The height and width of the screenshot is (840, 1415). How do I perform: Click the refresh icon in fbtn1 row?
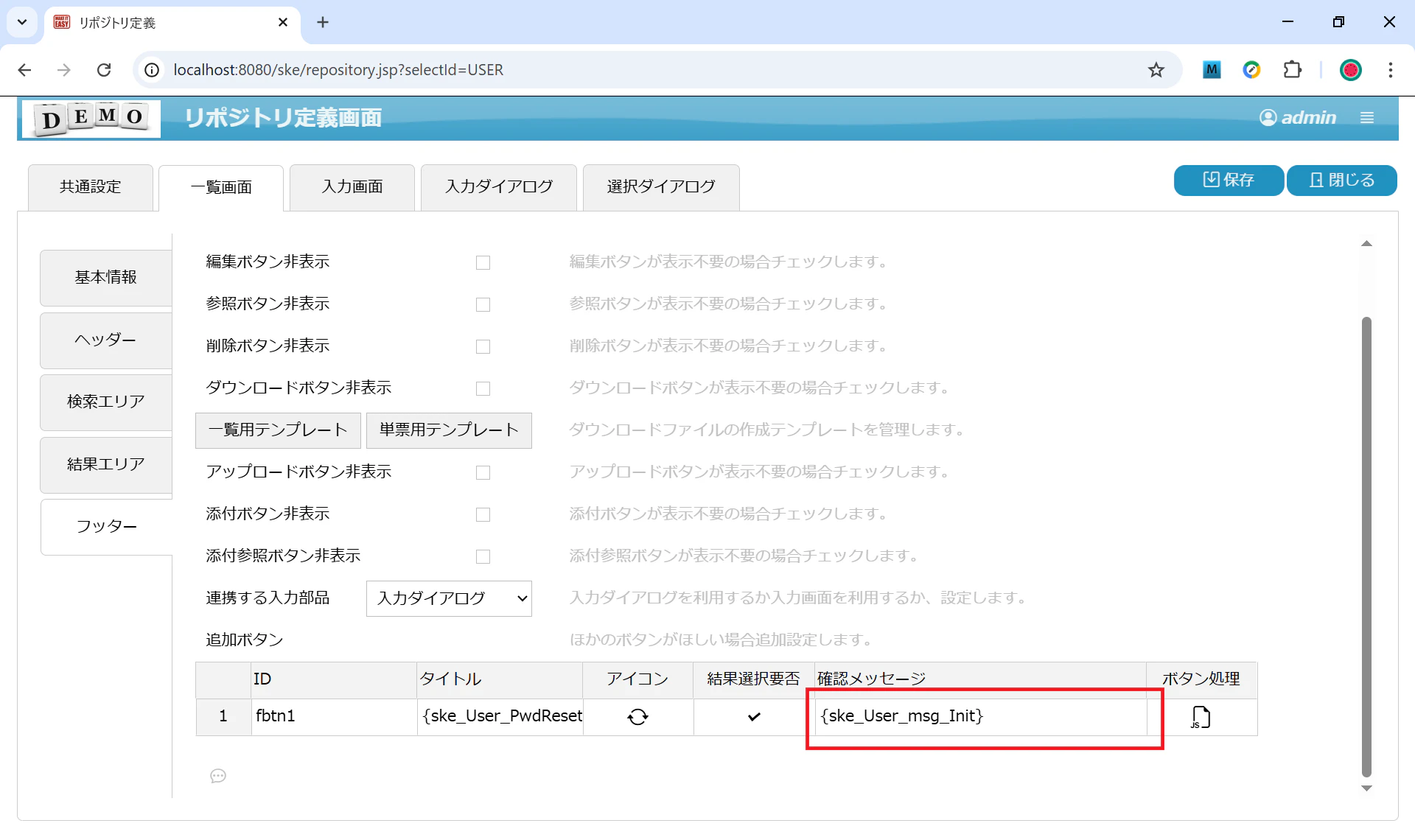tap(637, 717)
